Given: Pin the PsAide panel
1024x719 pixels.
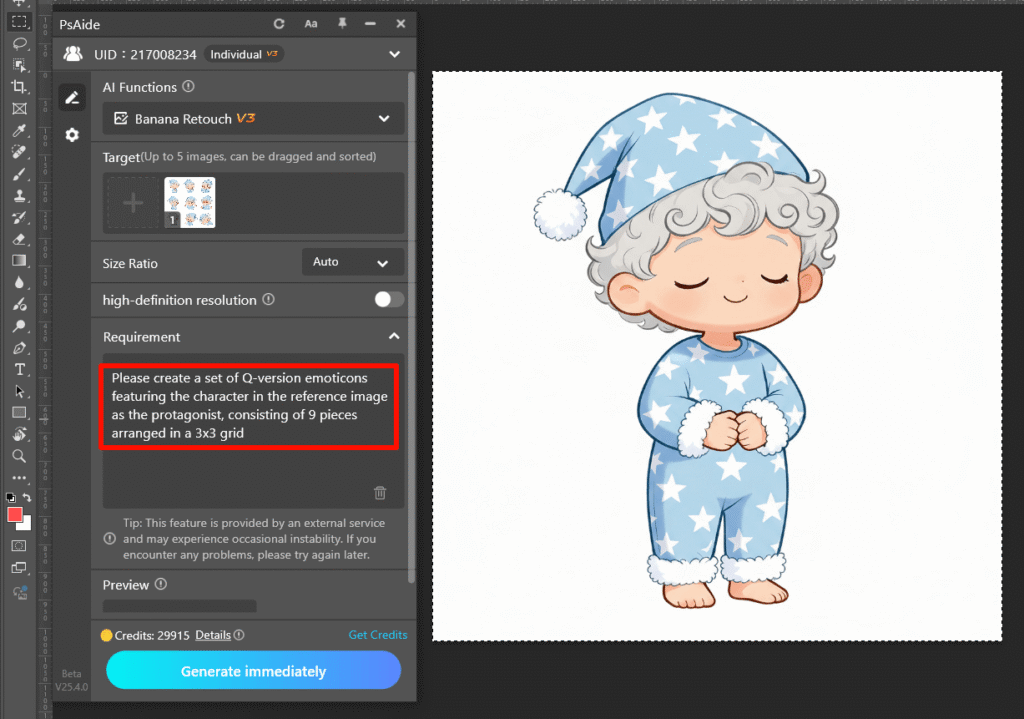Looking at the screenshot, I should tap(342, 23).
